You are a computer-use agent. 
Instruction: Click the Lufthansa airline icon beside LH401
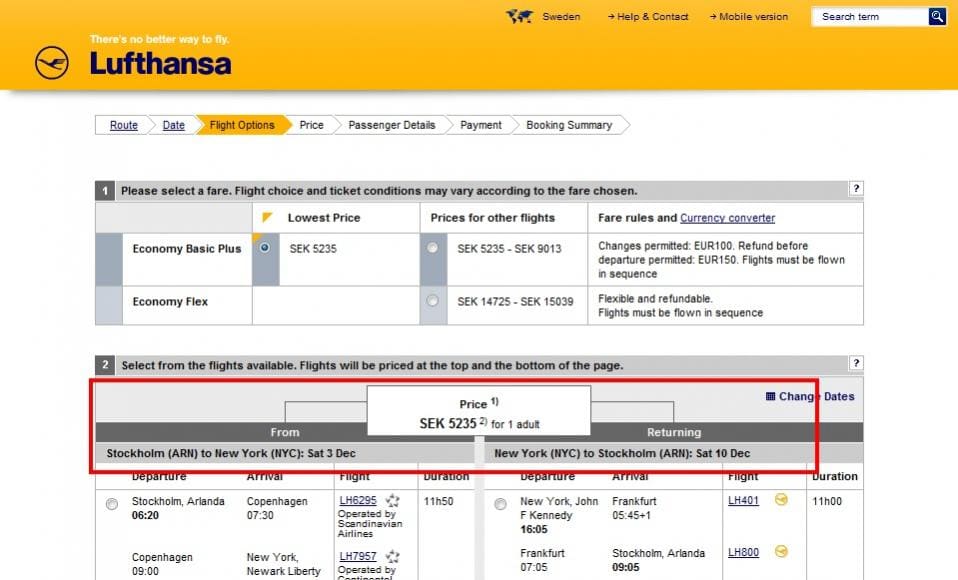(x=781, y=501)
